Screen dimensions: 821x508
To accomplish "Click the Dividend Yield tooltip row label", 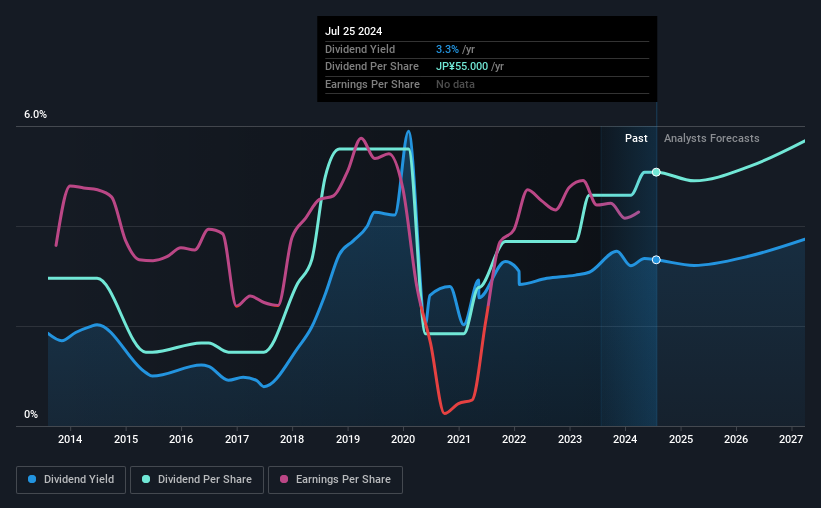I will [360, 49].
